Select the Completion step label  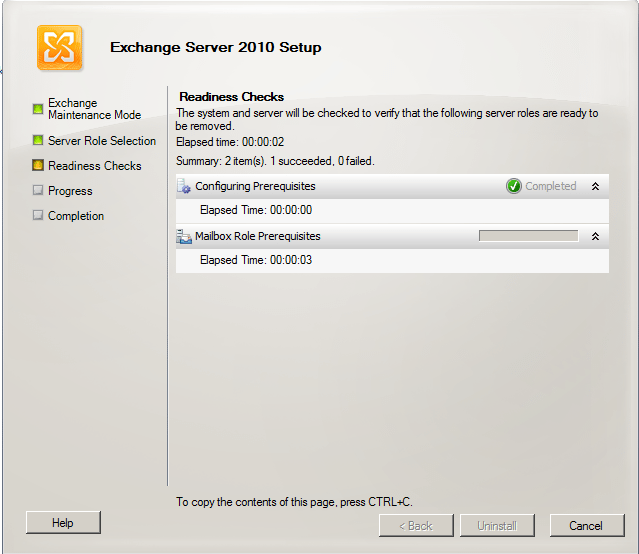click(76, 216)
